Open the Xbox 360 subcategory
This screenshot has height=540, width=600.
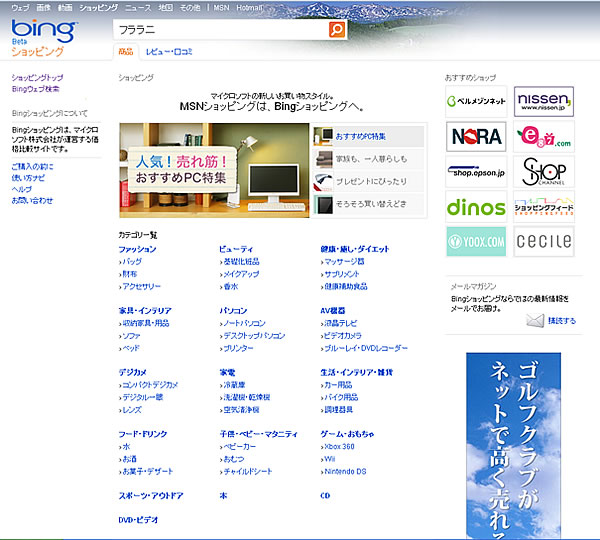[339, 446]
